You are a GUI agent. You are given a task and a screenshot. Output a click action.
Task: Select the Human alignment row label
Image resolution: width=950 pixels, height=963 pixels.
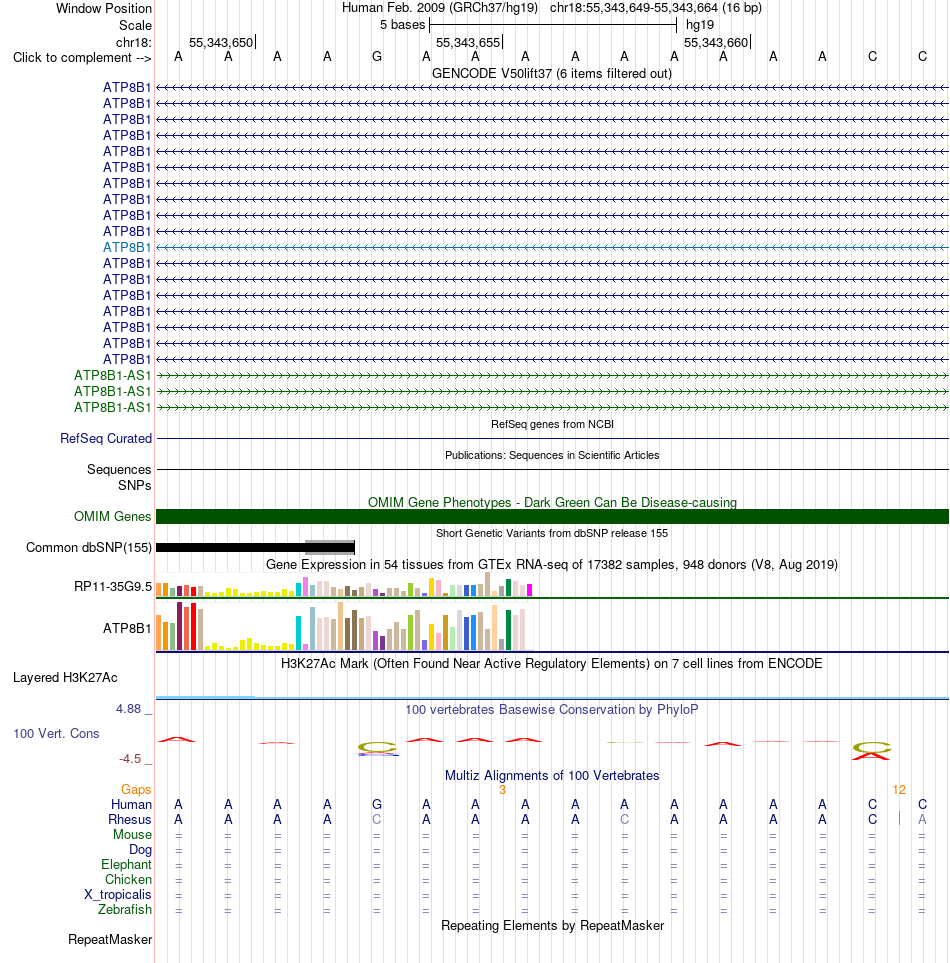click(x=131, y=805)
